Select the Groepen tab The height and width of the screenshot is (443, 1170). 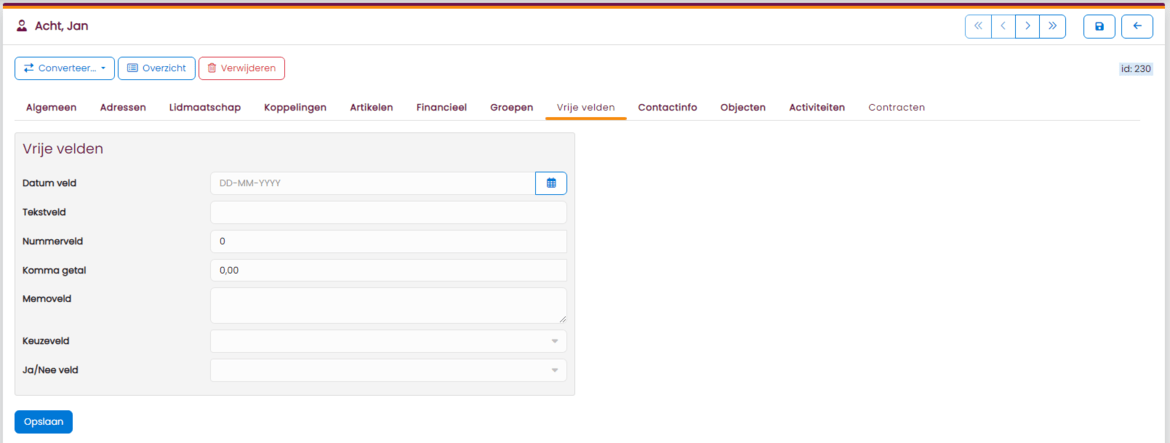pyautogui.click(x=512, y=107)
